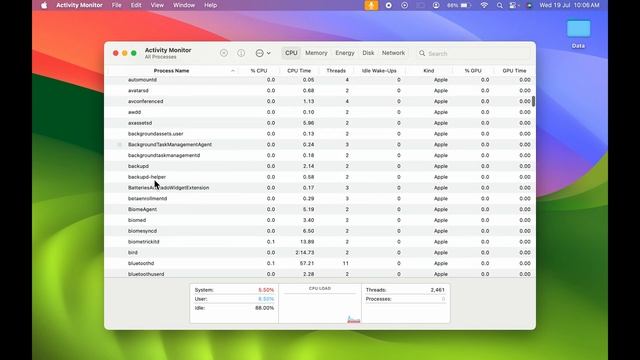This screenshot has width=640, height=360.
Task: Open the File menu
Action: click(116, 5)
